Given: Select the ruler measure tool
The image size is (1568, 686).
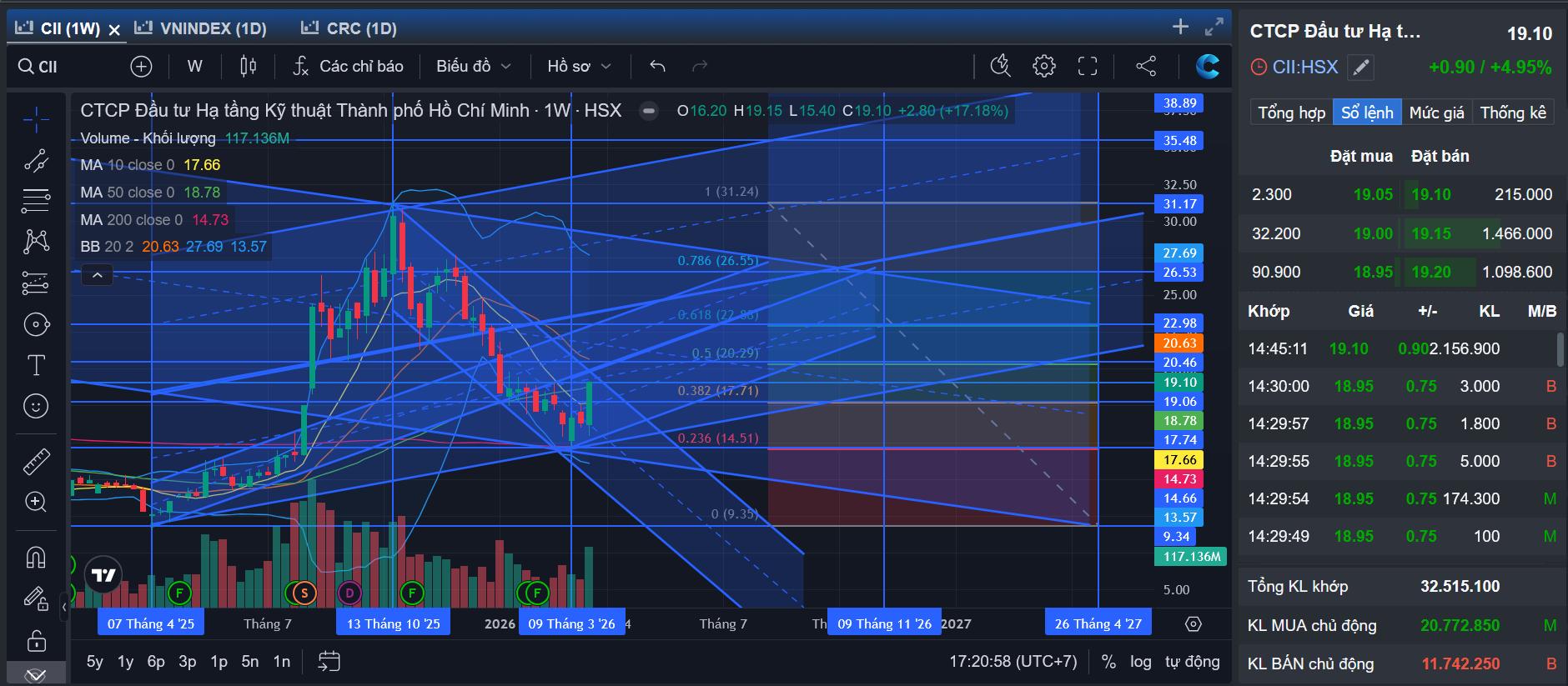Looking at the screenshot, I should [36, 461].
